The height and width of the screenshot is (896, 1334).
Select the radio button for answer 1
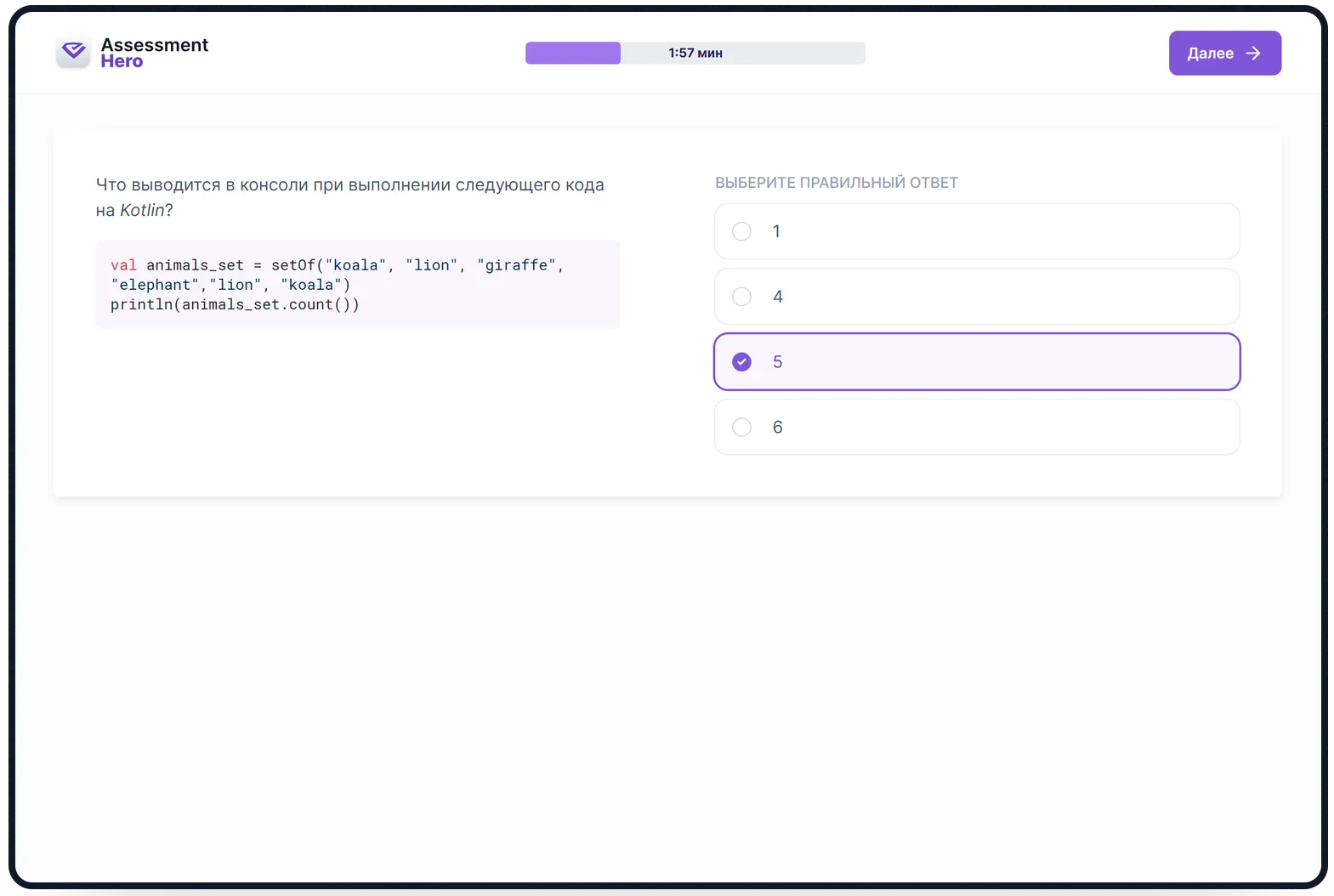(741, 231)
